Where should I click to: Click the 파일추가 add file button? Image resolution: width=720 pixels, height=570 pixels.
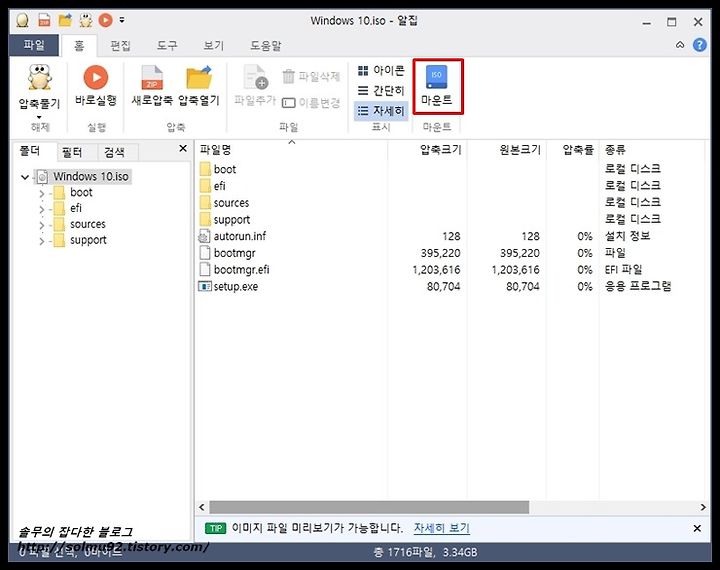coord(255,86)
